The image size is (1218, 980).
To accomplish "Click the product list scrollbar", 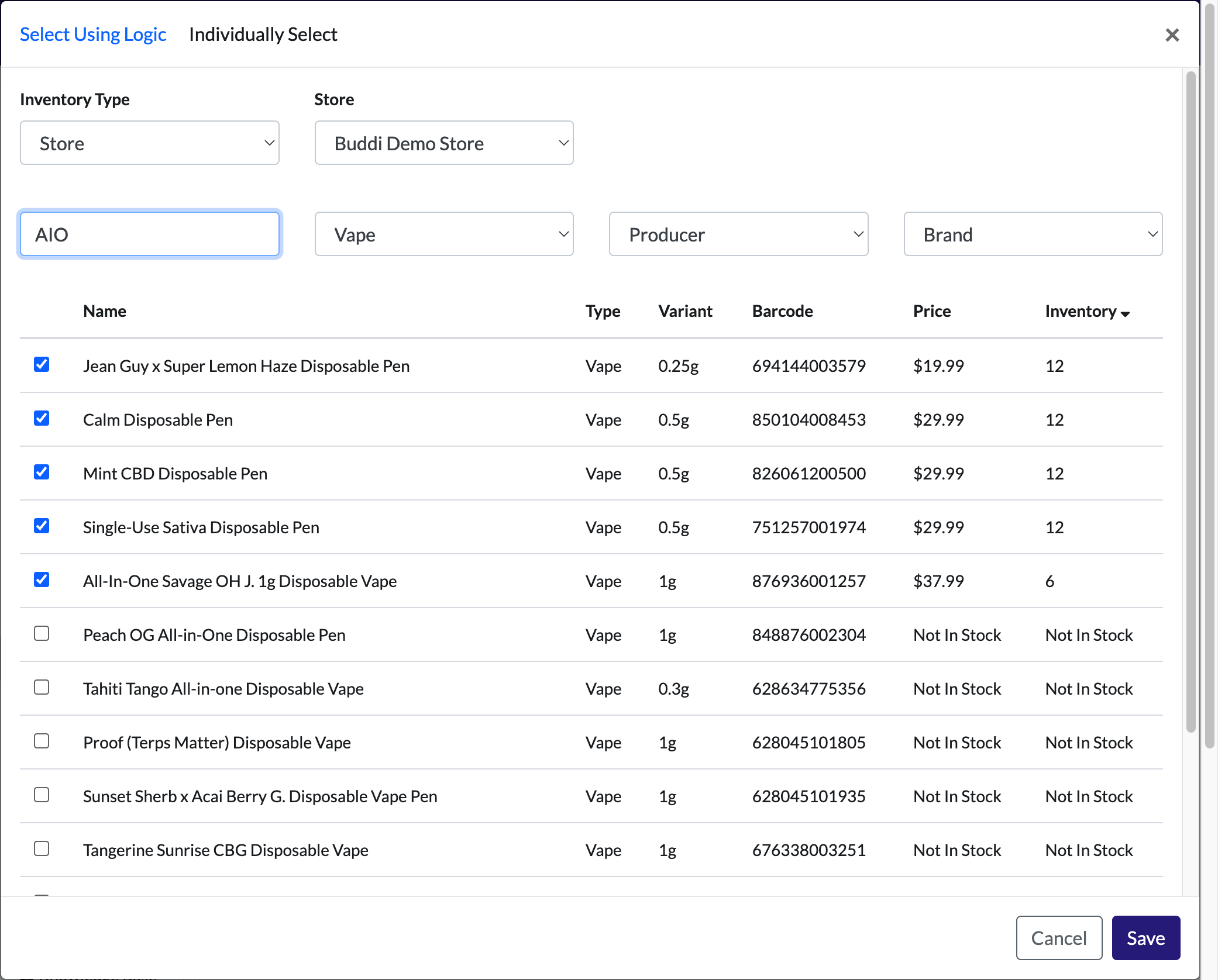I will point(1191,401).
